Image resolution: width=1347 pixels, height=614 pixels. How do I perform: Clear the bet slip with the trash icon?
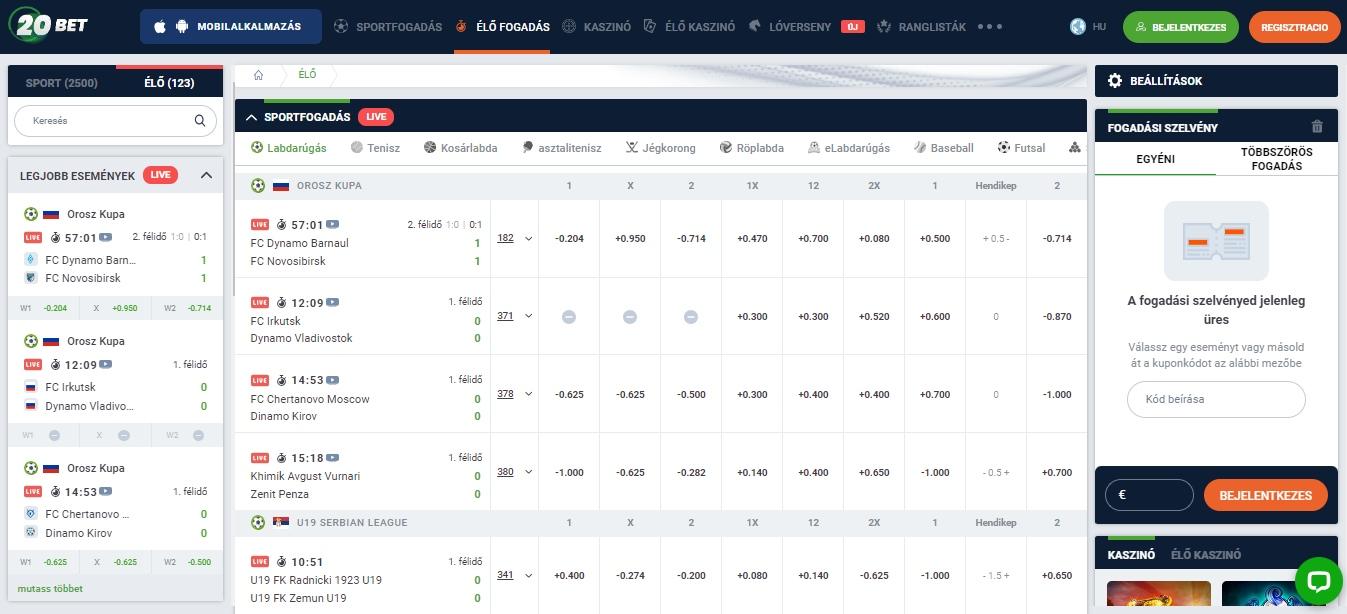1317,127
